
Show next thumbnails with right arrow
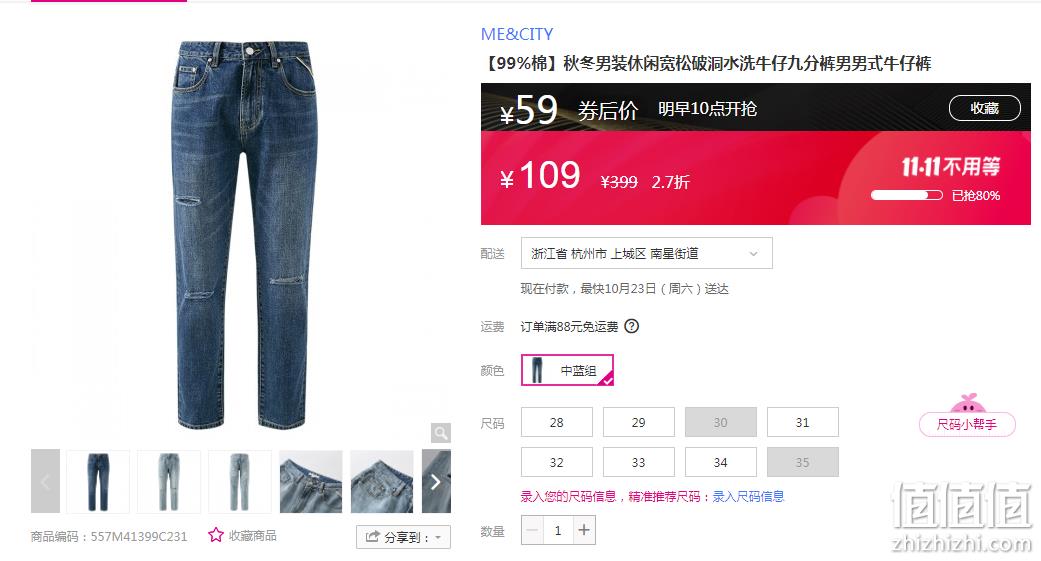coord(436,481)
